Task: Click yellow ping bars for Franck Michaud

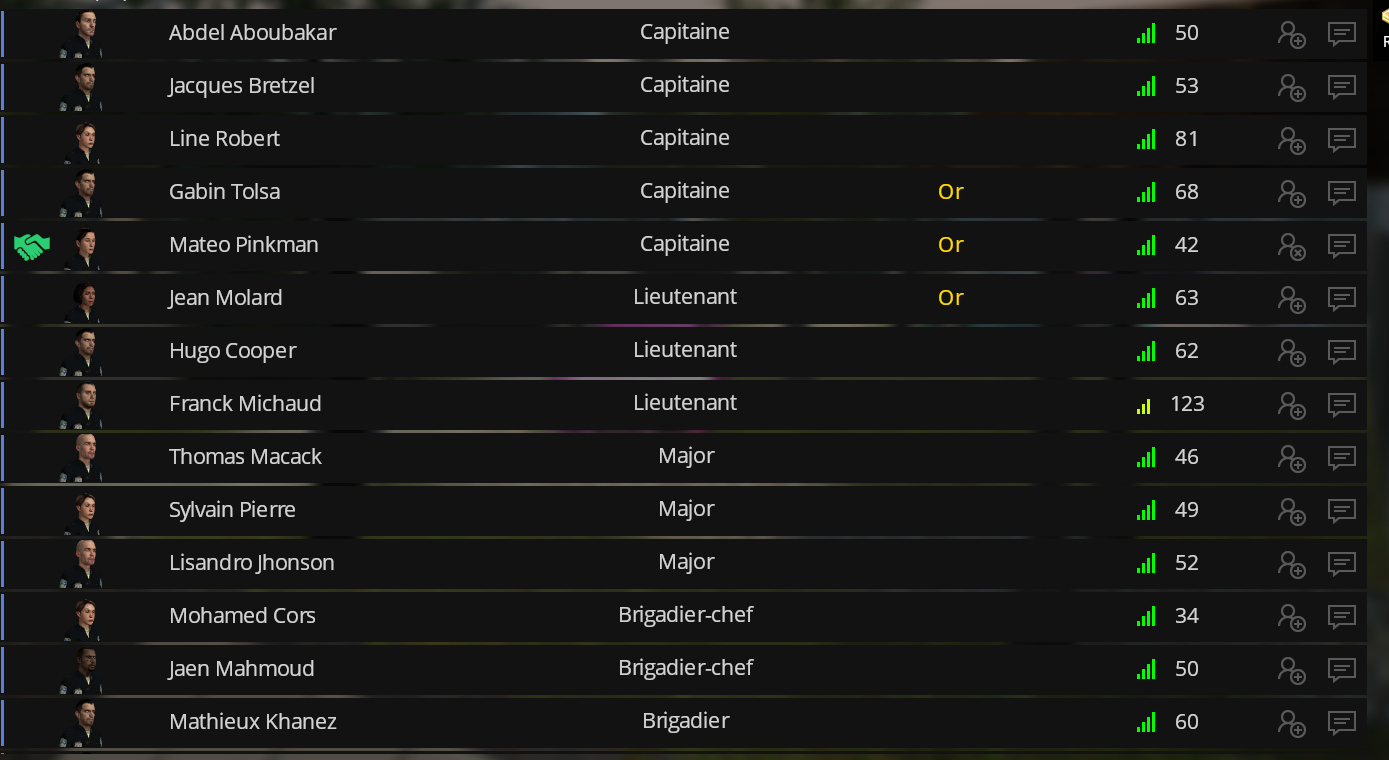Action: point(1144,406)
